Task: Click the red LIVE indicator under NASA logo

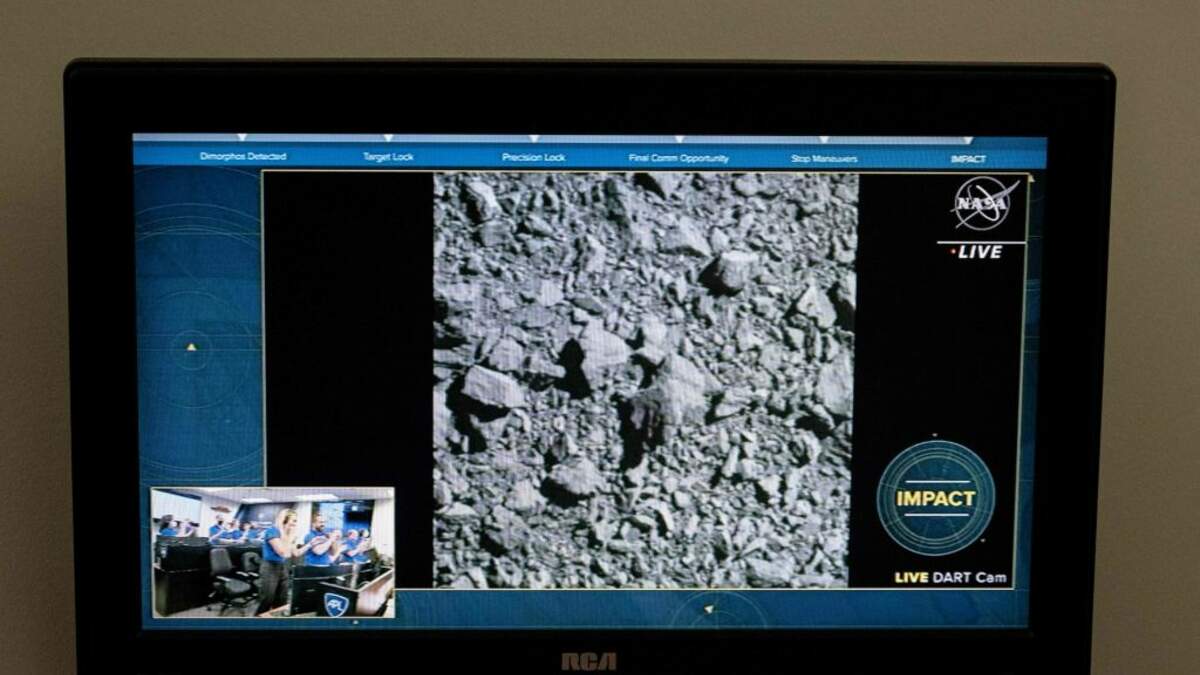Action: pos(976,252)
